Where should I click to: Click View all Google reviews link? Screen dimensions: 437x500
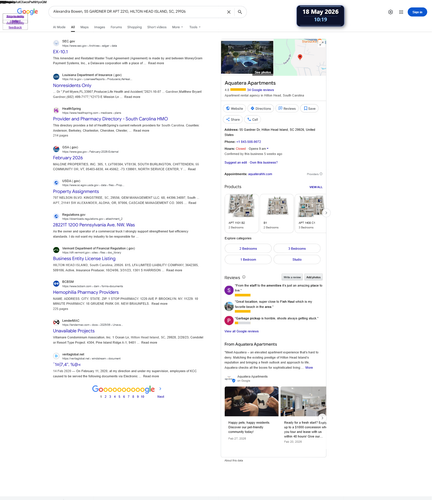(x=241, y=331)
